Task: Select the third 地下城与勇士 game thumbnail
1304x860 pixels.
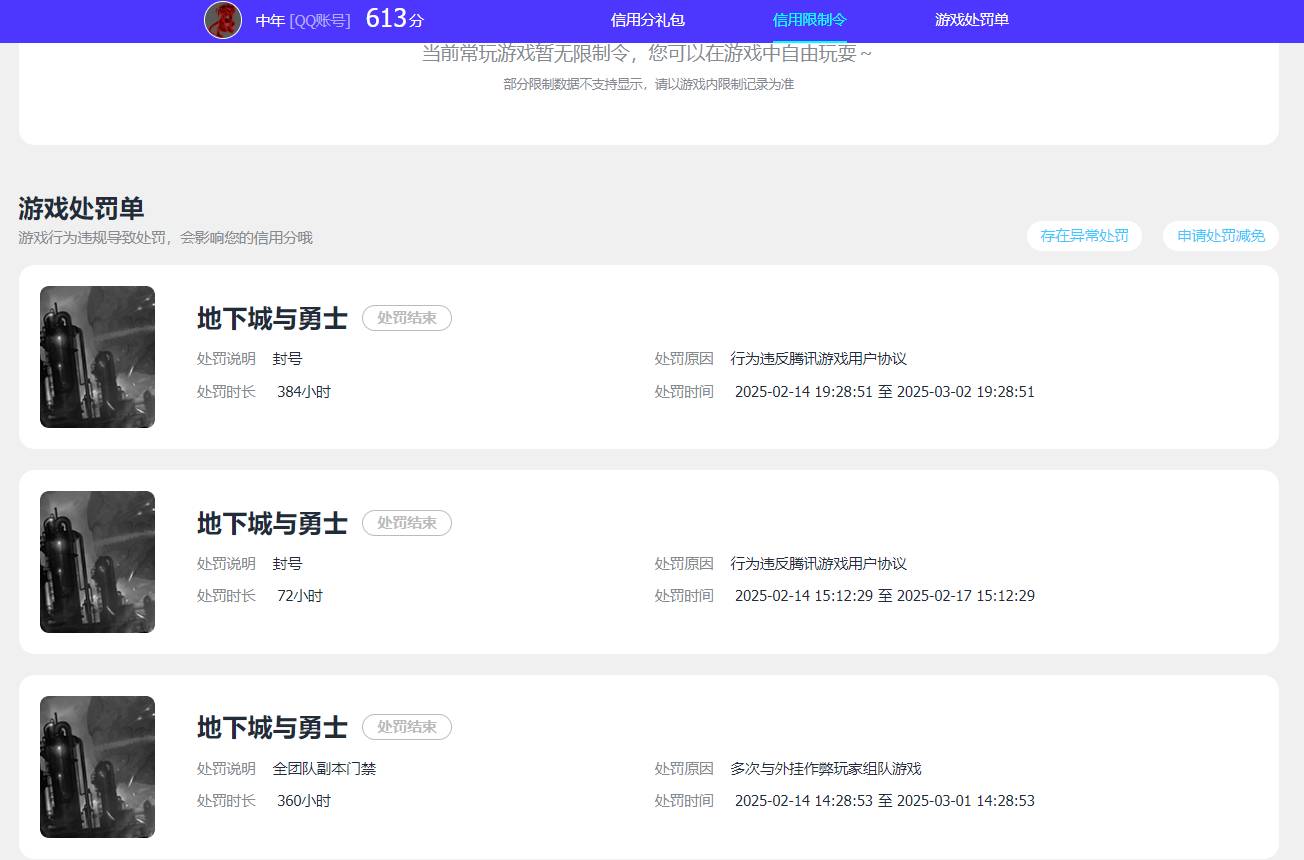Action: pyautogui.click(x=97, y=766)
